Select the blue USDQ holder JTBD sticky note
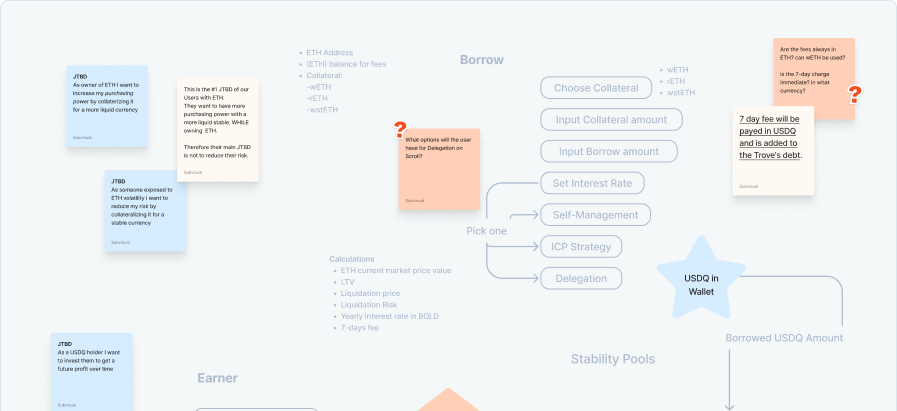 point(92,372)
